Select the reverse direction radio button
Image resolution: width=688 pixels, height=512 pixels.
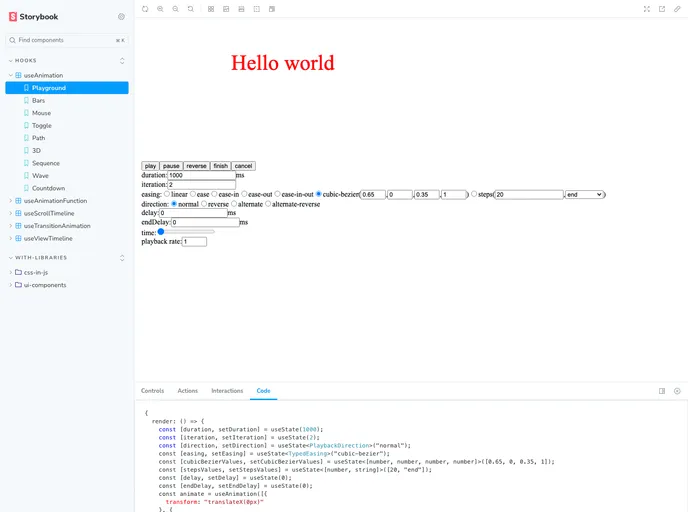204,204
